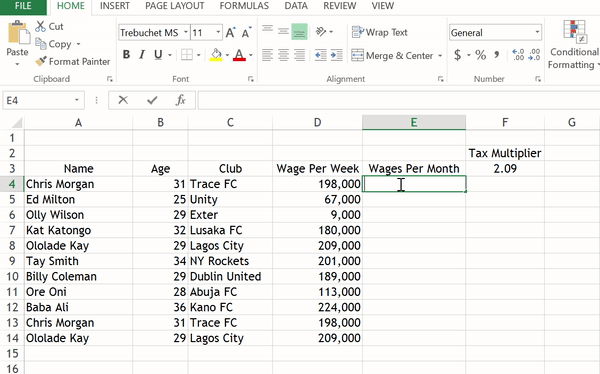This screenshot has height=374, width=600.
Task: Expand the fill color arrow
Action: click(227, 56)
